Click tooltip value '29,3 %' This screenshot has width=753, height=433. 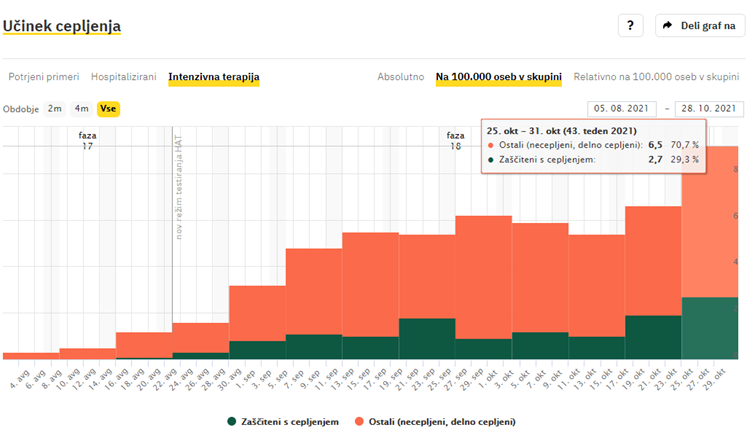coord(684,159)
